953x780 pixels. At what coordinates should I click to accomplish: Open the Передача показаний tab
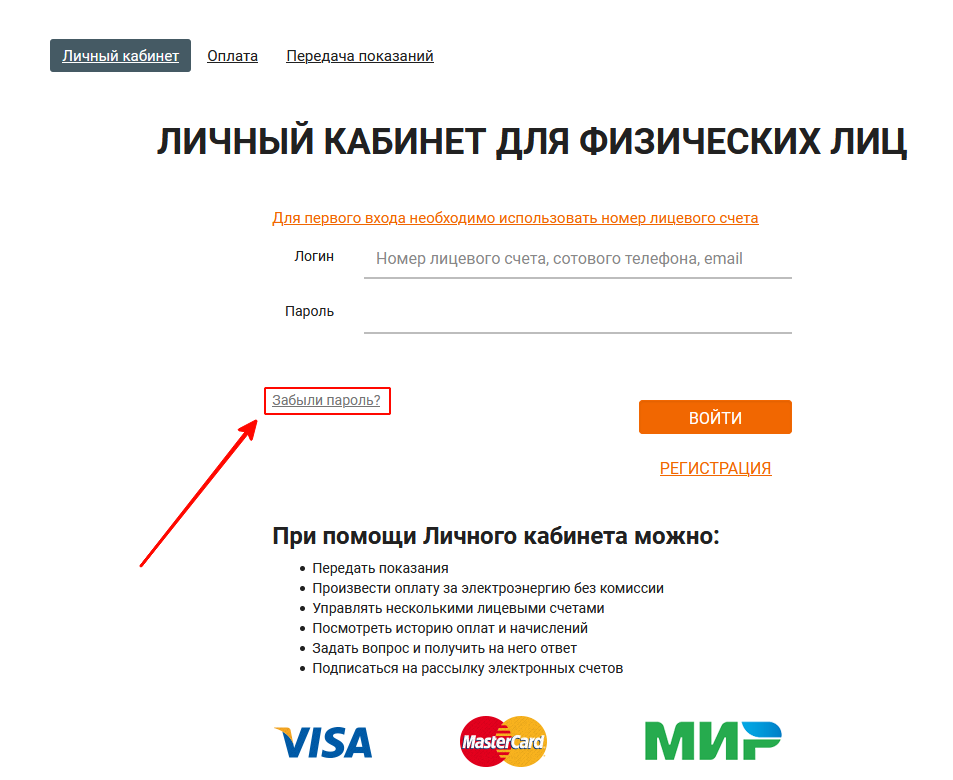[360, 56]
